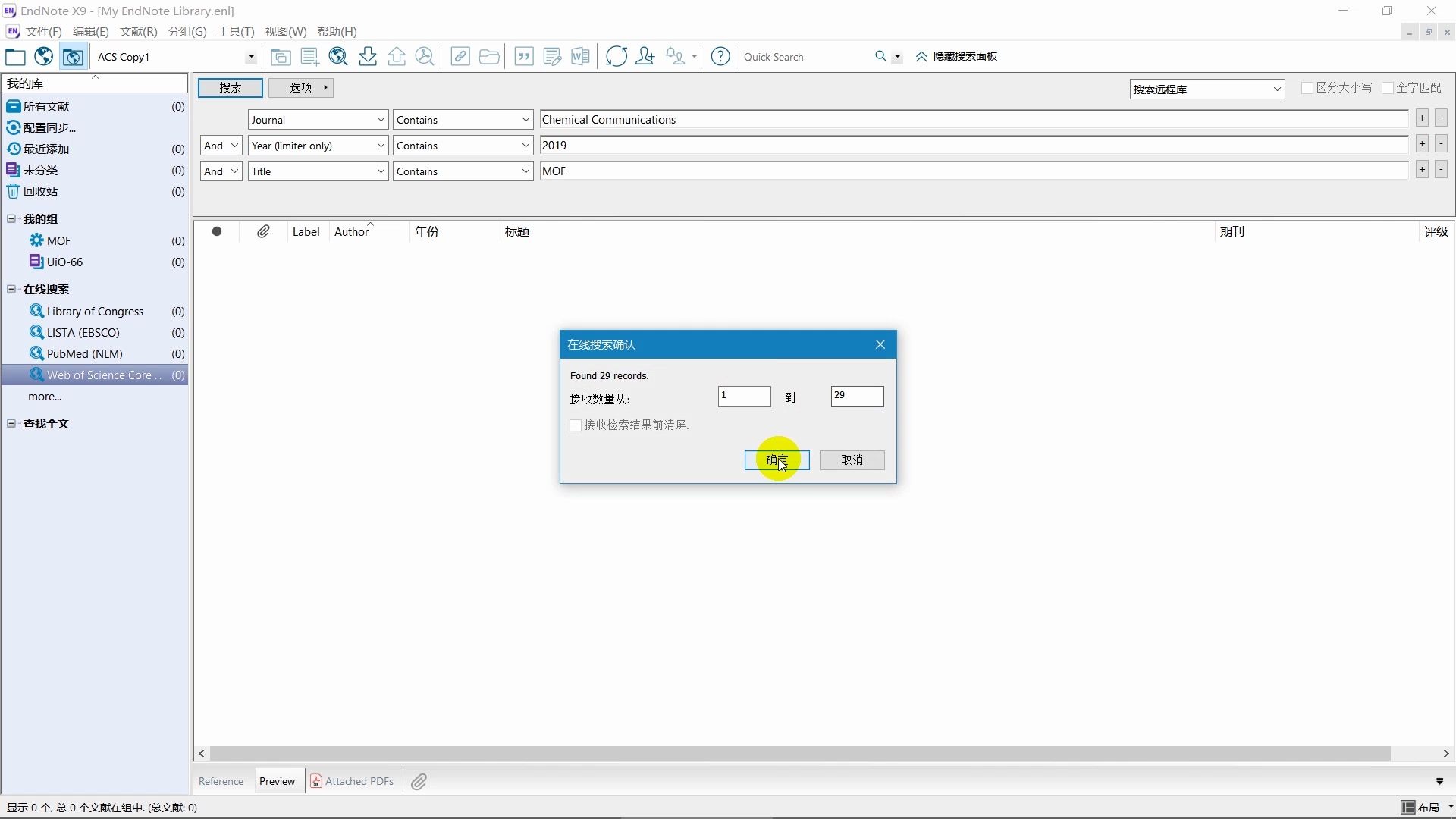Select the help toolbar icon

point(719,56)
